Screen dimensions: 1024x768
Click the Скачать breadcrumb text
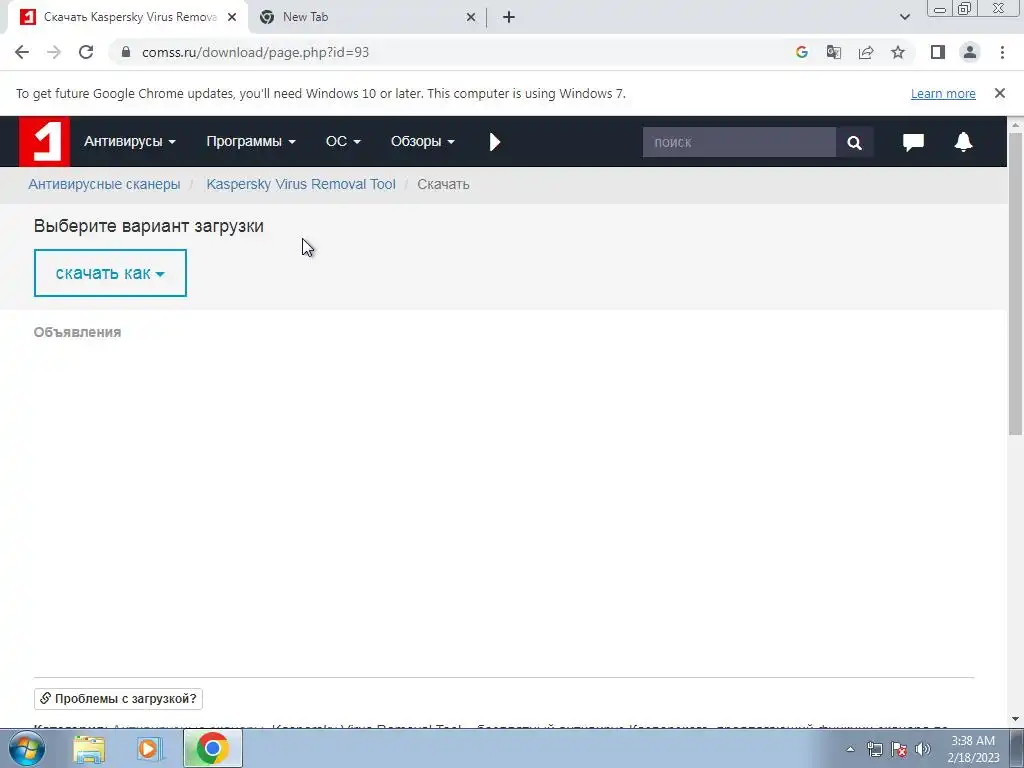tap(443, 184)
